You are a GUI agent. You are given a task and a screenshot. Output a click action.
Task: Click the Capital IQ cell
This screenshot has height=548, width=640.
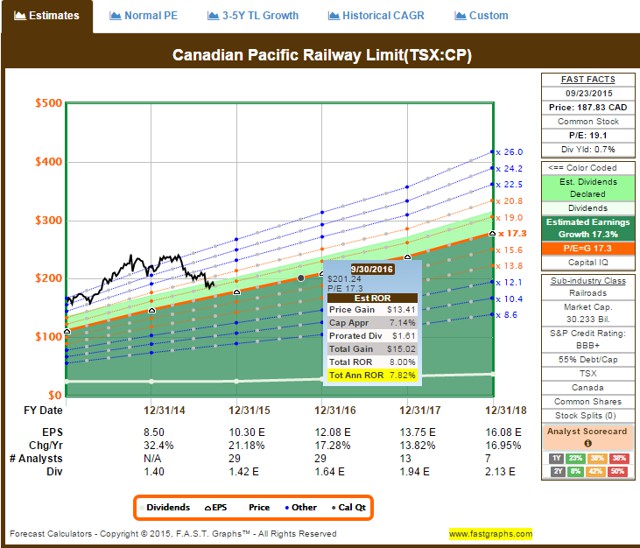point(588,262)
